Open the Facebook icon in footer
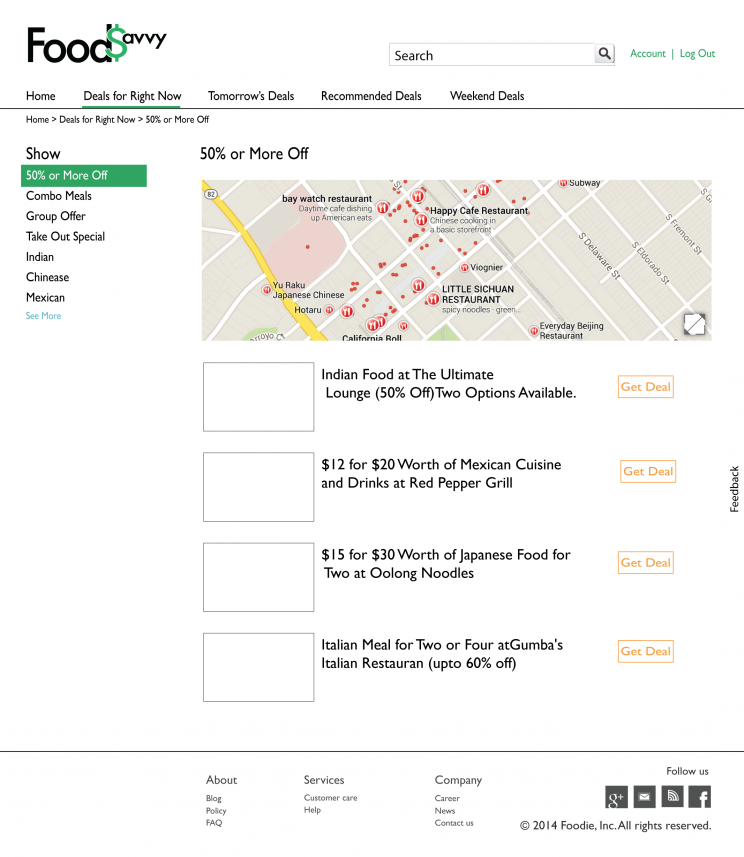Viewport: 744px width, 857px height. pos(700,797)
